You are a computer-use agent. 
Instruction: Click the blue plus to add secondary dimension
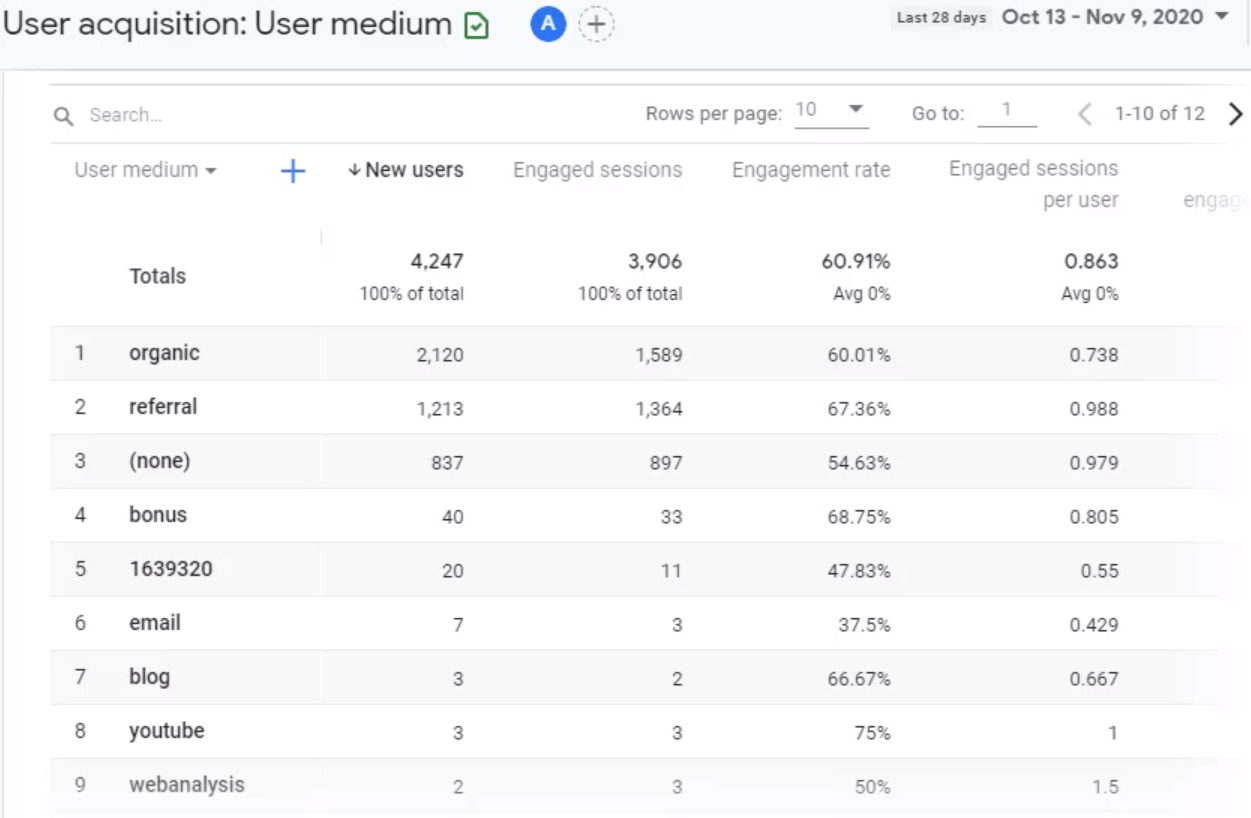[292, 171]
